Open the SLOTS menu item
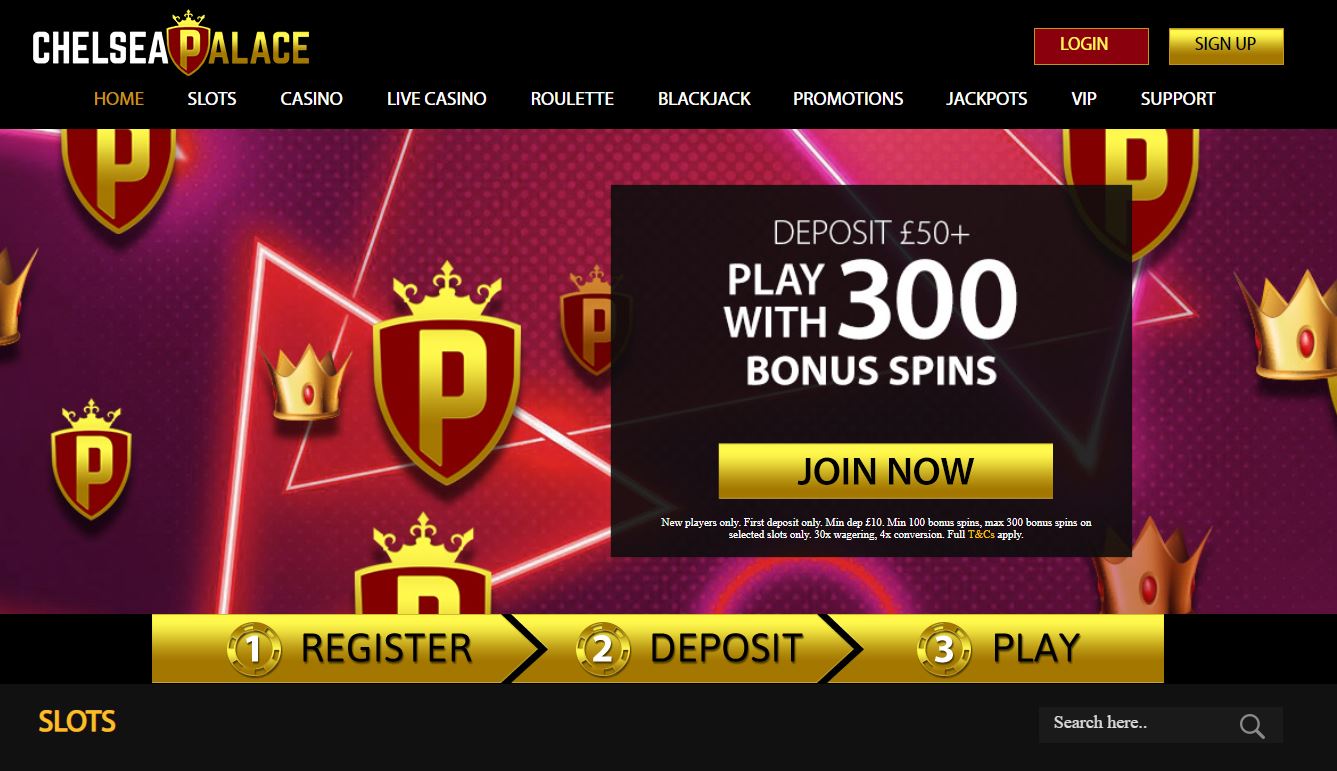 tap(212, 99)
